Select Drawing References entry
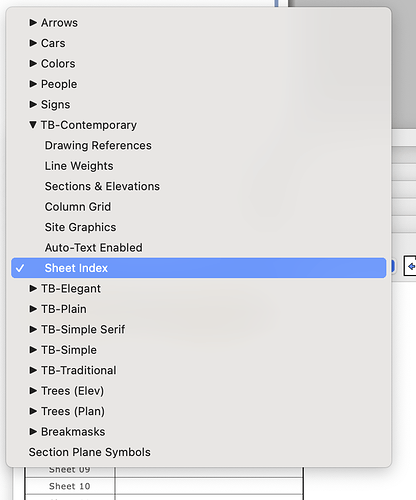Viewport: 416px width, 500px height. [98, 145]
